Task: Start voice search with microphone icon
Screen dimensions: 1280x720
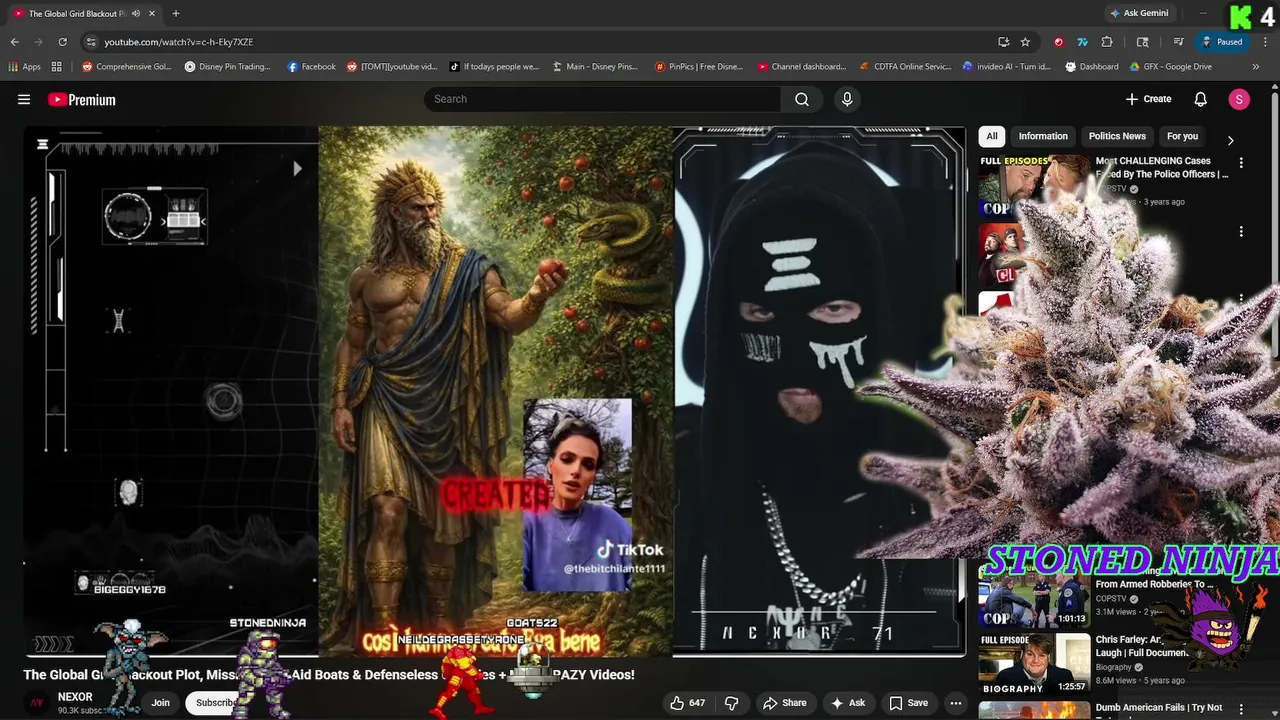Action: [847, 99]
